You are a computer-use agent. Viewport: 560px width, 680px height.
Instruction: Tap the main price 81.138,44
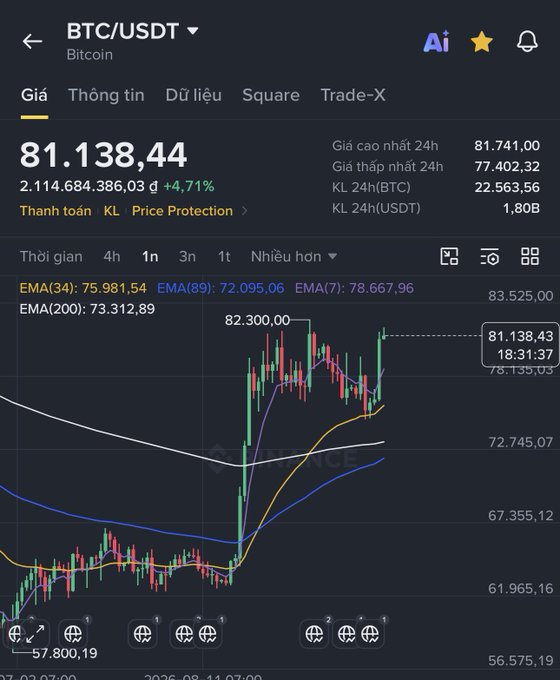[104, 155]
